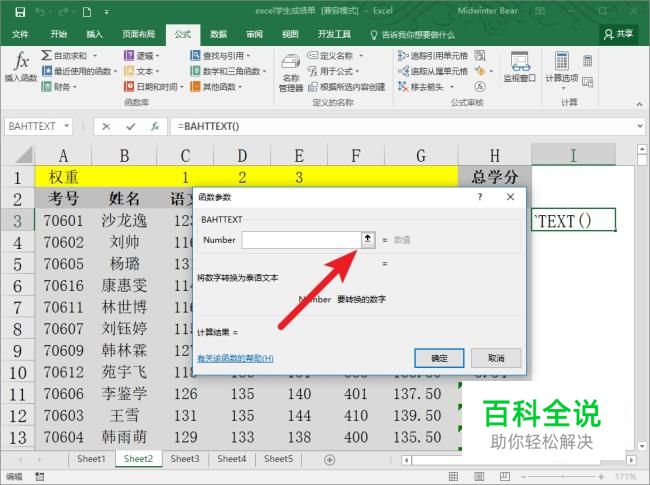The width and height of the screenshot is (650, 485).
Task: Open the Logical functions category
Action: click(x=141, y=56)
